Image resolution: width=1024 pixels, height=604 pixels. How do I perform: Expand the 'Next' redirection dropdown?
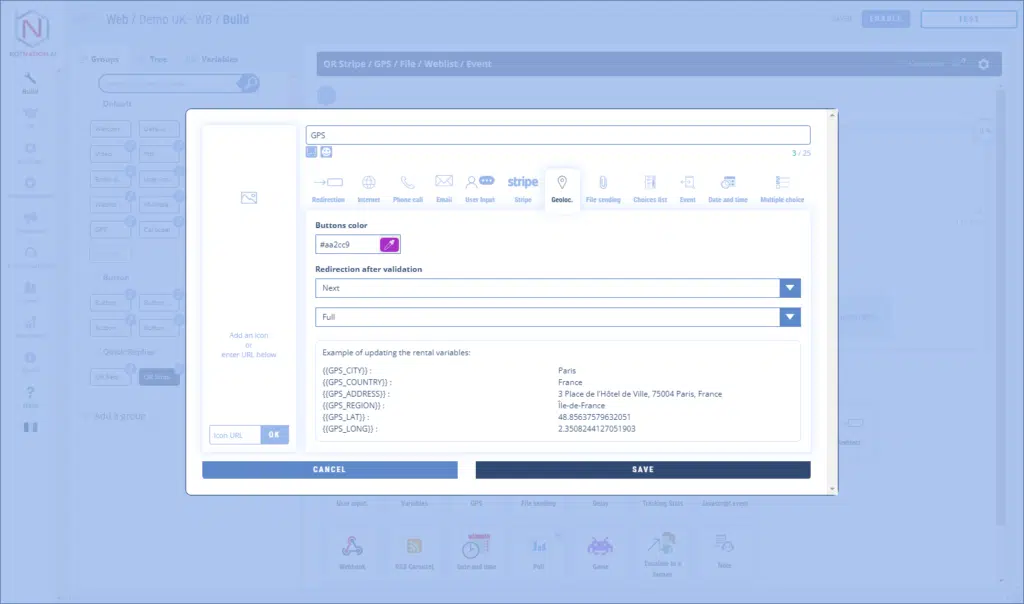790,288
